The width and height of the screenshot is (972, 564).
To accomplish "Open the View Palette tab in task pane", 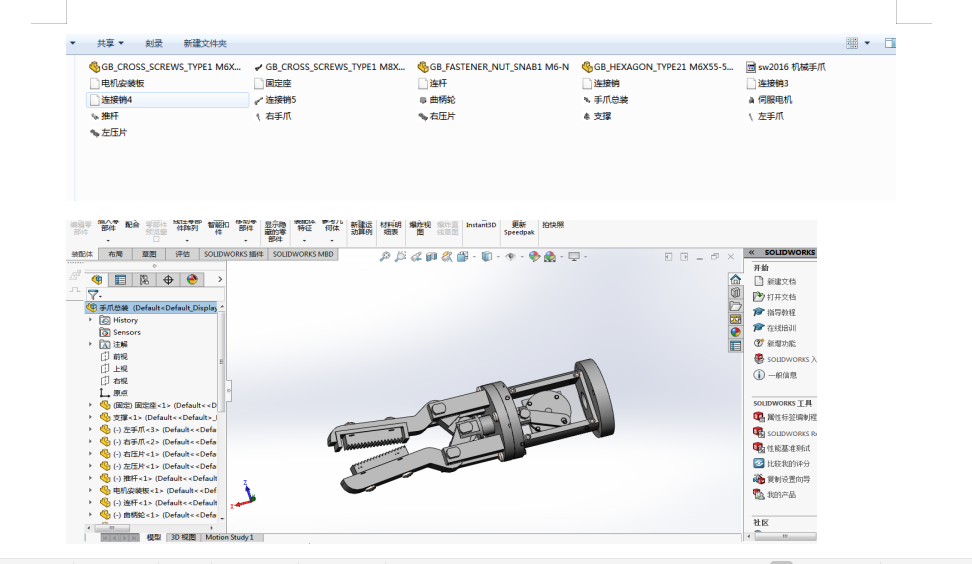I will coord(735,319).
